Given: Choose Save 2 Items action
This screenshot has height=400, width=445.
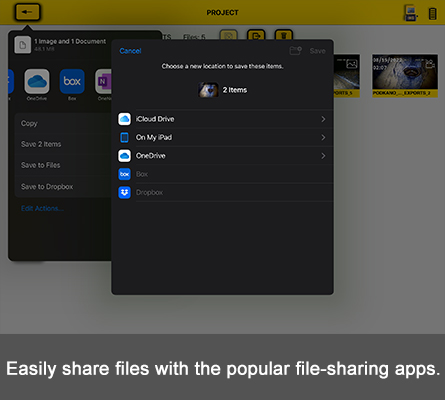Looking at the screenshot, I should click(63, 144).
